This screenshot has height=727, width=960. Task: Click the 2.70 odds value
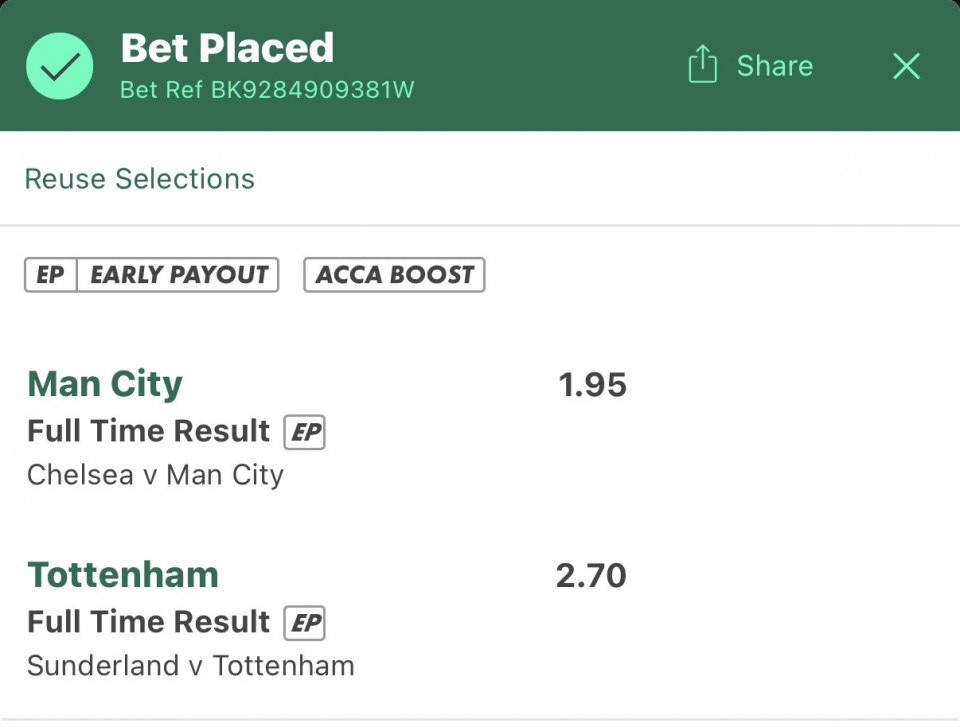[x=591, y=576]
